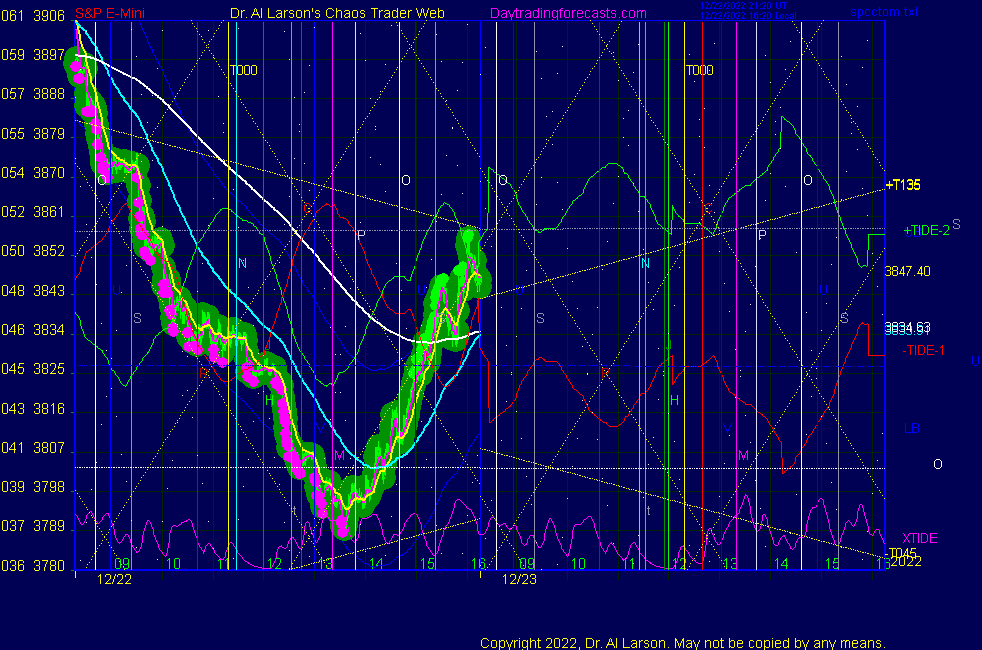
Task: Open the Daytradingforecasts.com link
Action: (x=568, y=13)
